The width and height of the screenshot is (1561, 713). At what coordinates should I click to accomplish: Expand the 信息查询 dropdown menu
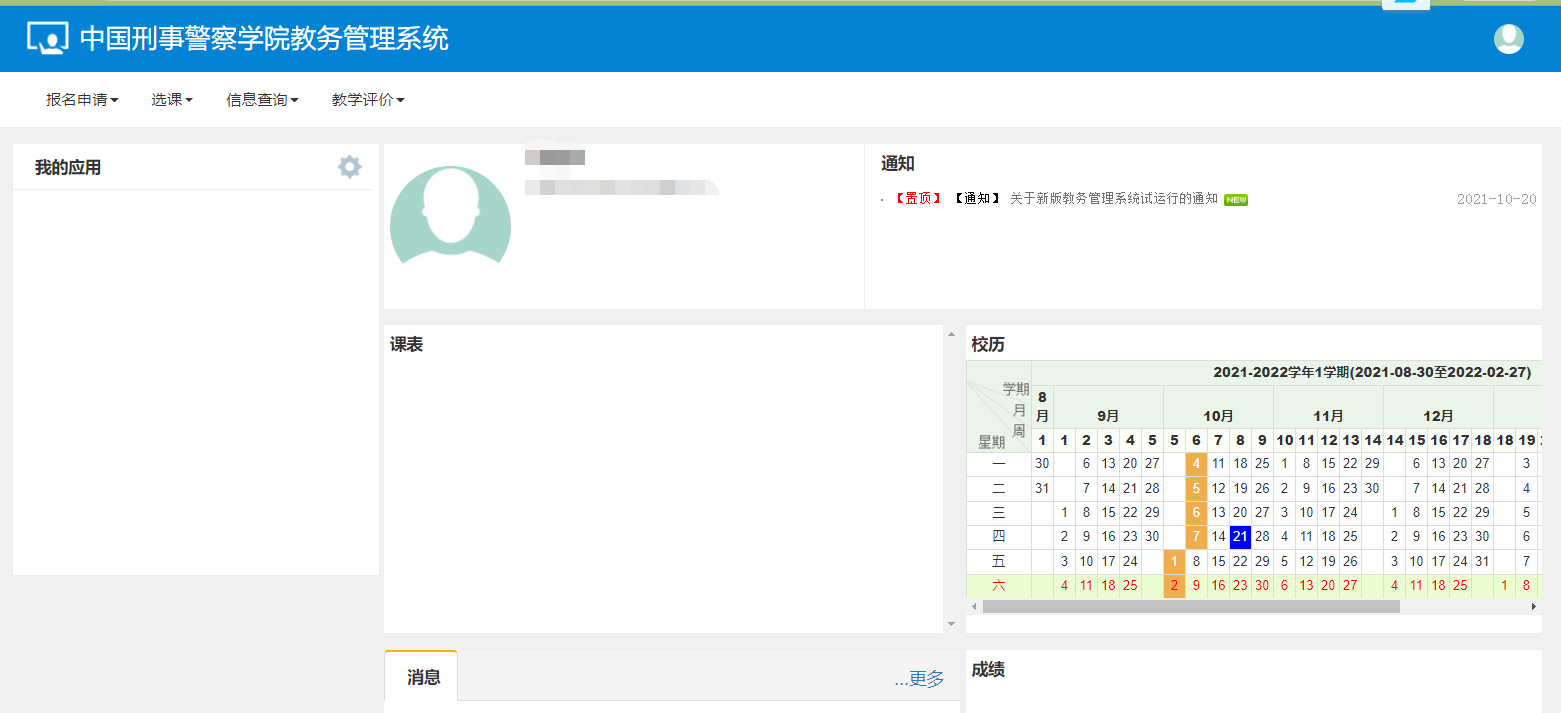click(262, 100)
